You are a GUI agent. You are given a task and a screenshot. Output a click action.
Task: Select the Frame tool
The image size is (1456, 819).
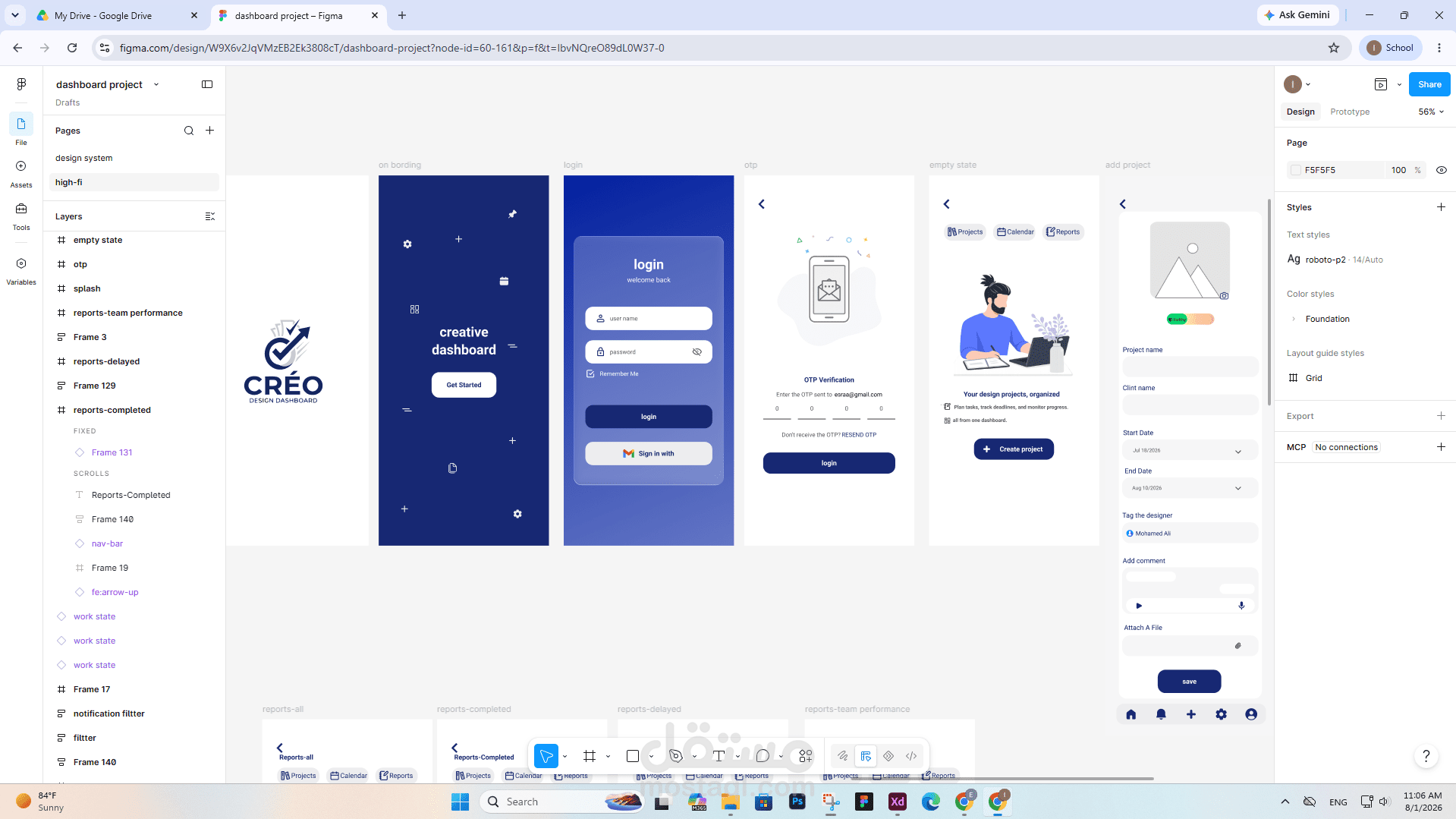coord(590,756)
